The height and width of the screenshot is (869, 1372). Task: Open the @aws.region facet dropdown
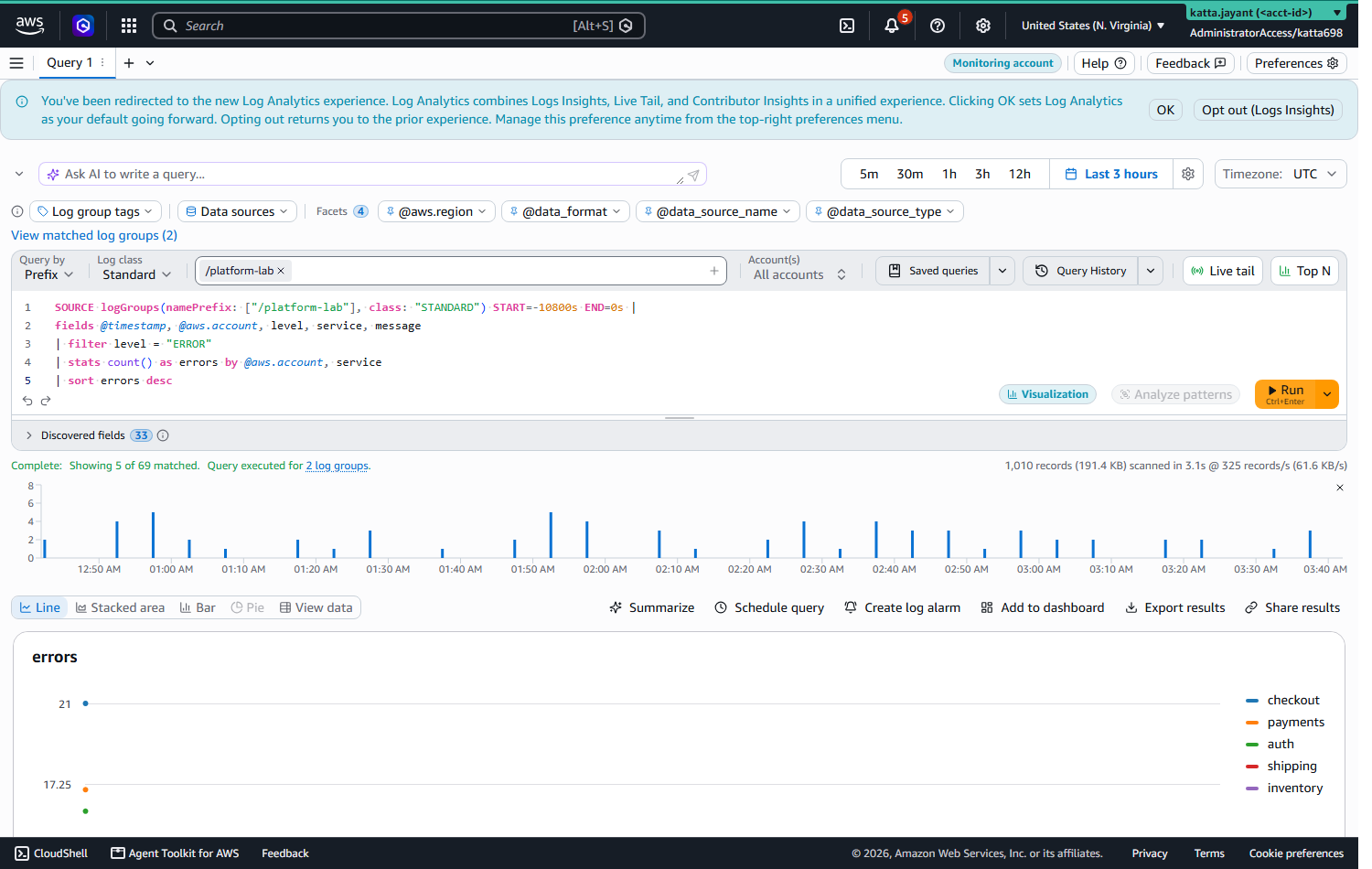(436, 211)
